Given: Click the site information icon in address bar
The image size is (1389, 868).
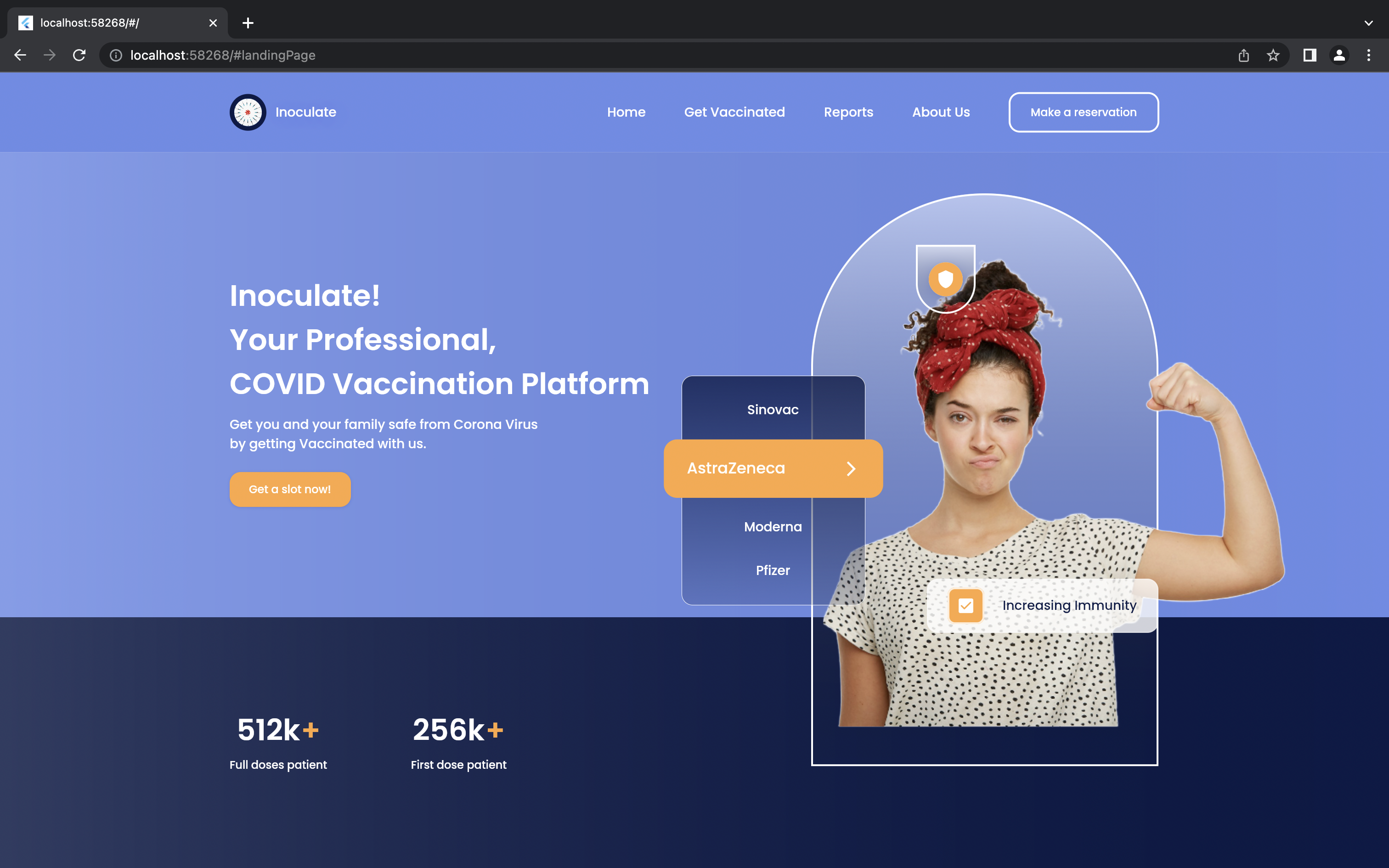Looking at the screenshot, I should [x=116, y=55].
